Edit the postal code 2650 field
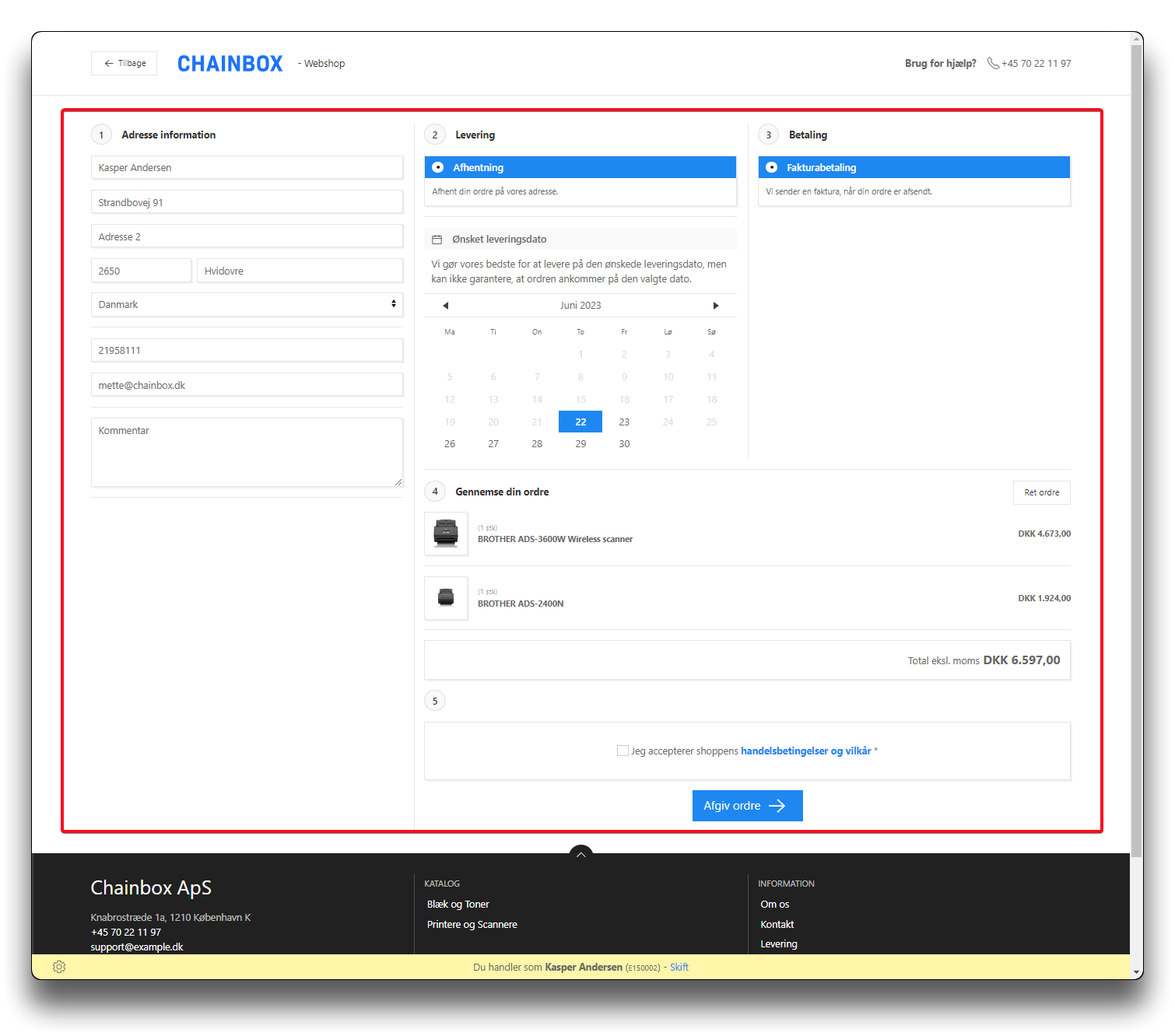This screenshot has height=1036, width=1175. tap(141, 271)
